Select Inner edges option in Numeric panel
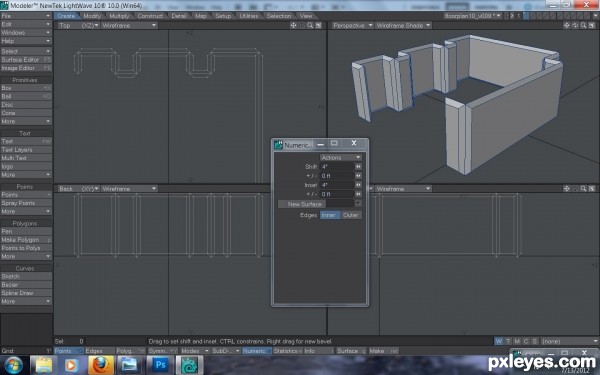Viewport: 600px width, 375px height. [x=330, y=215]
